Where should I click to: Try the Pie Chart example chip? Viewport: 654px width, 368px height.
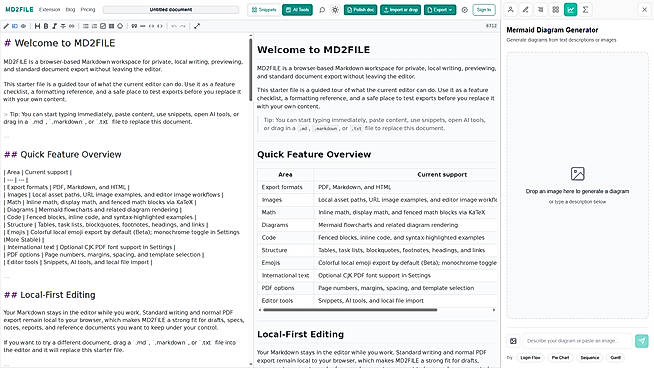pos(560,358)
